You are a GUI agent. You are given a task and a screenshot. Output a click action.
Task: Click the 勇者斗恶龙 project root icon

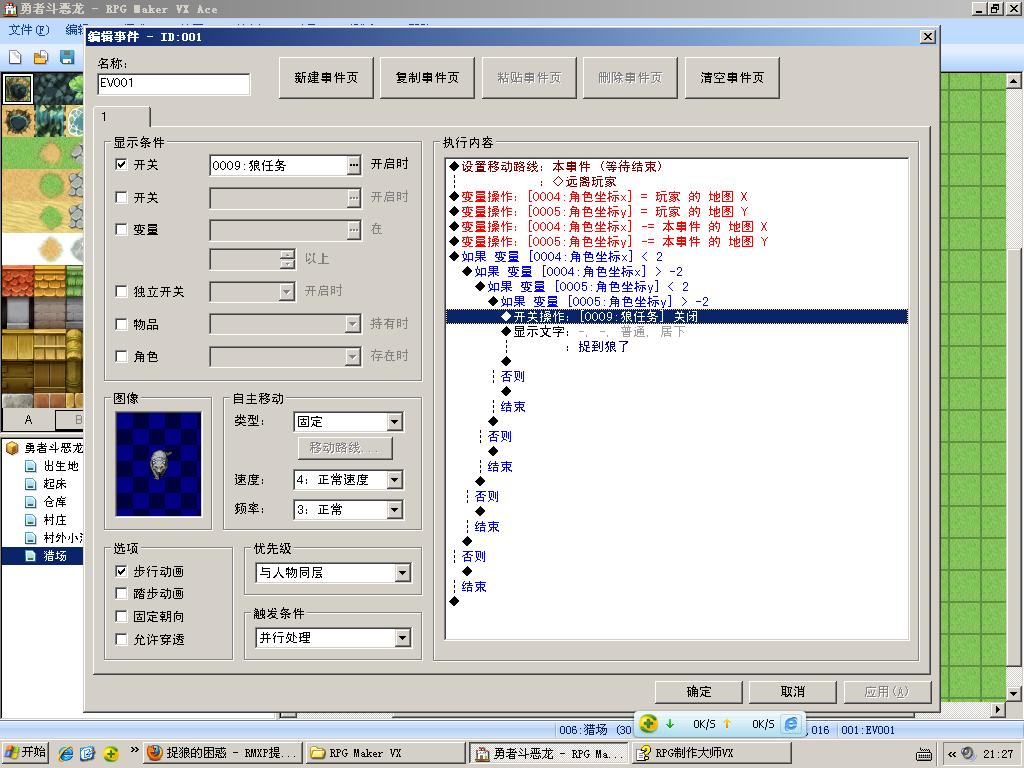12,448
